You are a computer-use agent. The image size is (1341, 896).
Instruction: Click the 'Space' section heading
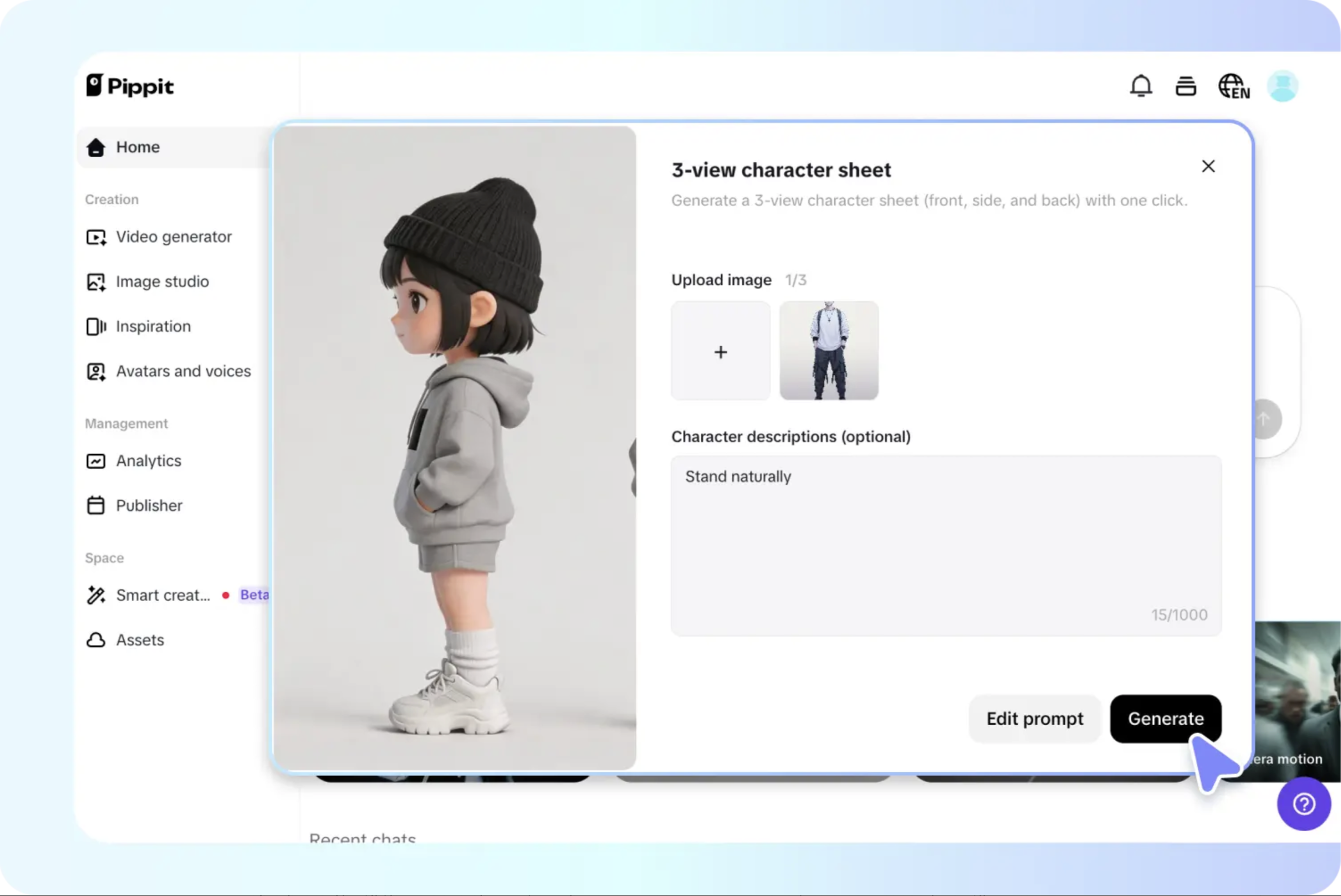(104, 558)
